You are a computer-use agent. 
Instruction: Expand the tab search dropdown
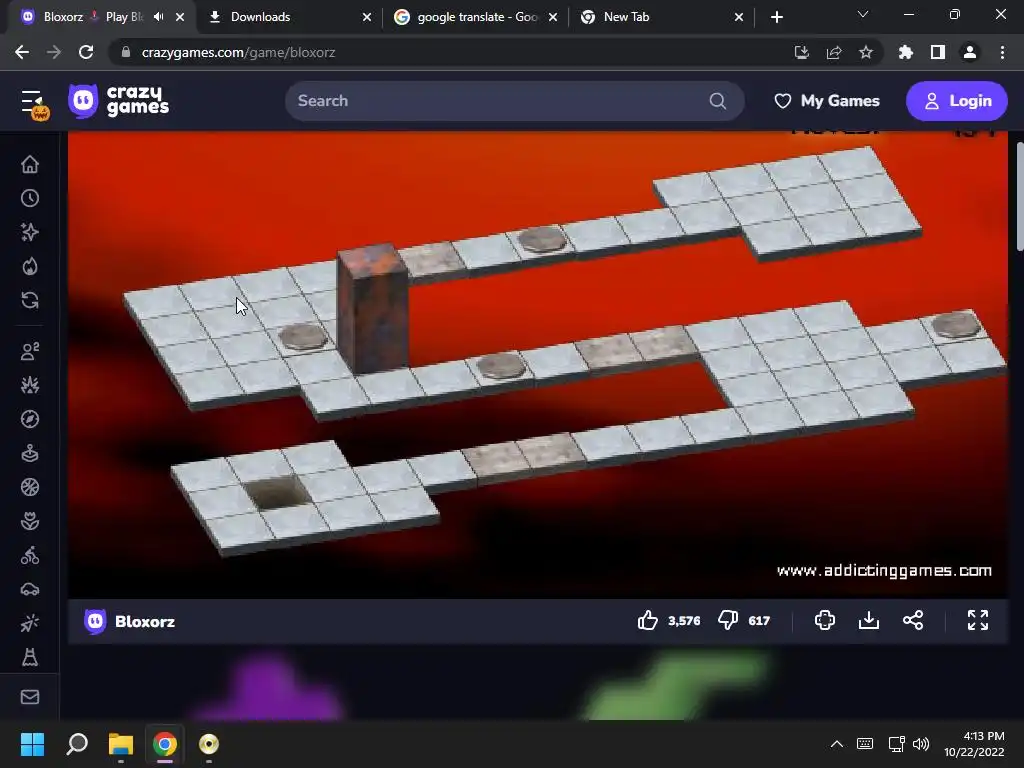tap(863, 14)
